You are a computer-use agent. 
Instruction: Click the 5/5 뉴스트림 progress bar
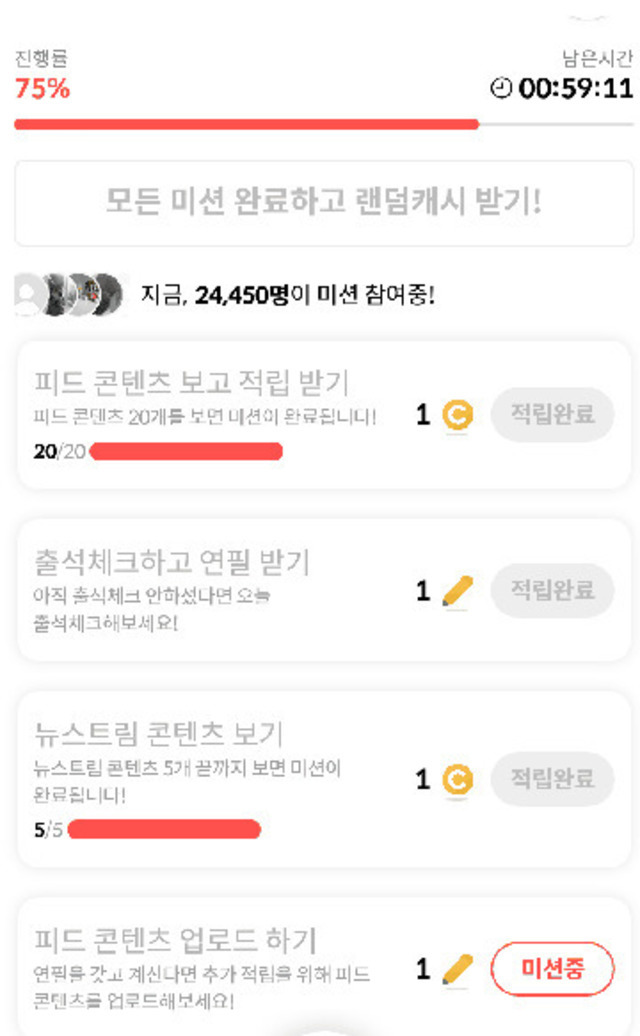(x=164, y=830)
